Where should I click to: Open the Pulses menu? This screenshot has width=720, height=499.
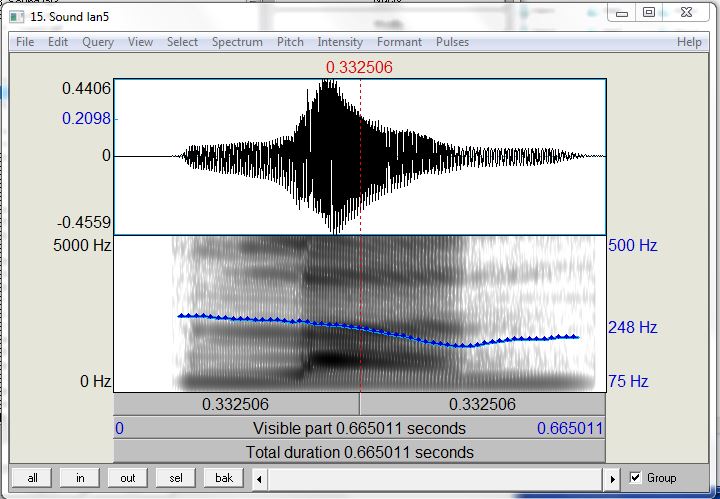click(452, 42)
